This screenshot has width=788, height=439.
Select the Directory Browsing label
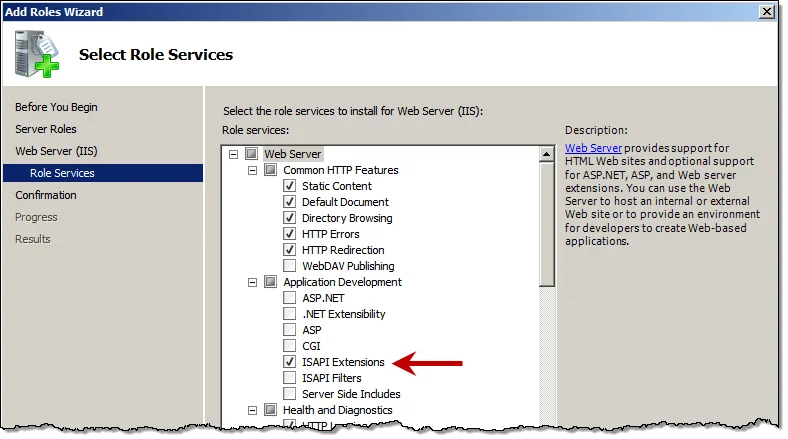347,218
